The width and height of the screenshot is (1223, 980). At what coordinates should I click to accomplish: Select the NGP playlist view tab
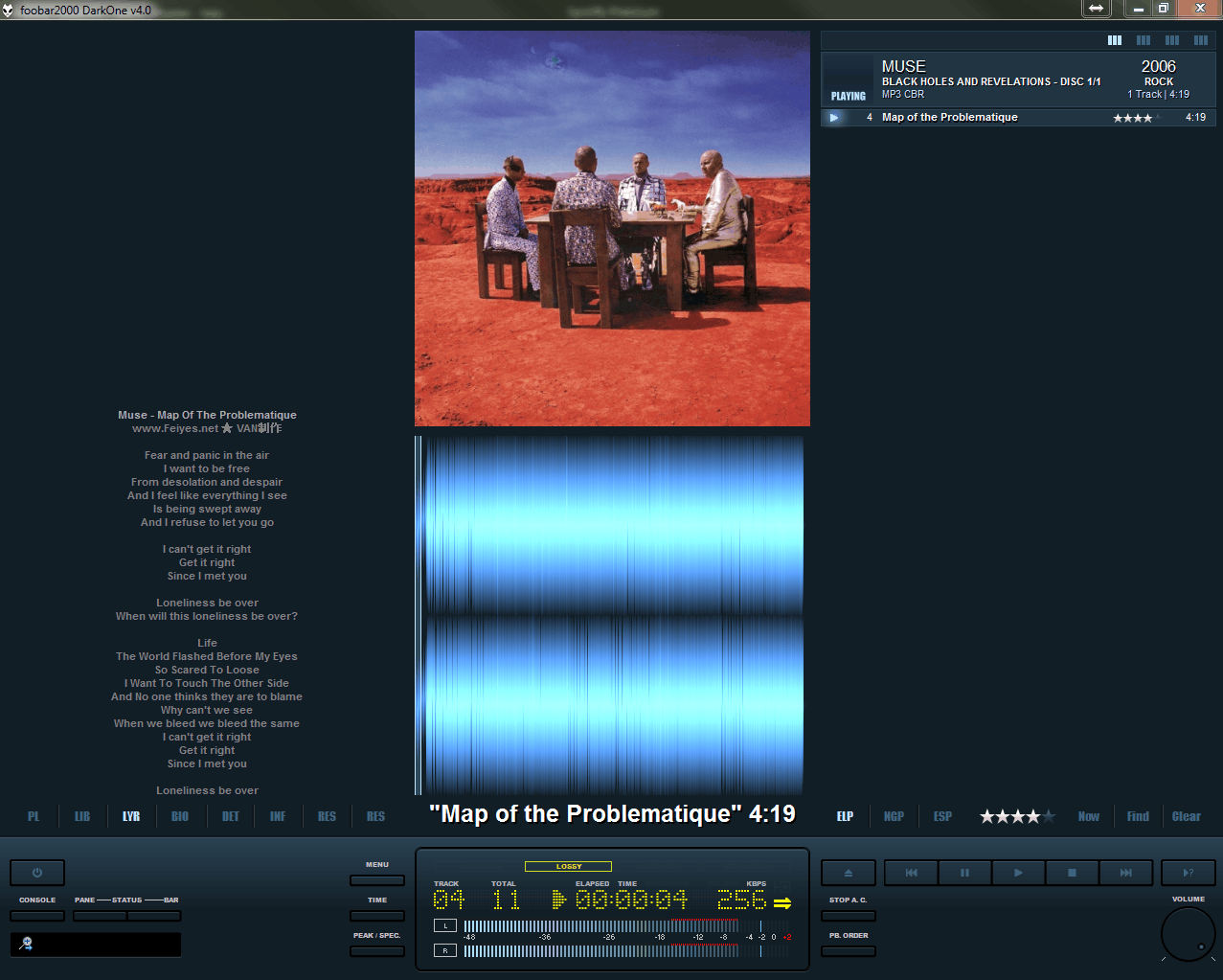[x=894, y=816]
